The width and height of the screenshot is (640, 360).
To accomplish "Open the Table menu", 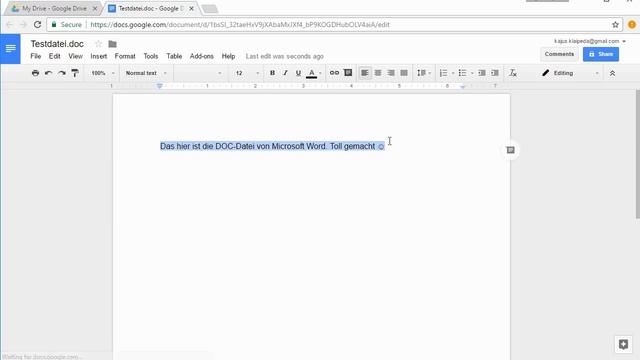I will pyautogui.click(x=174, y=56).
